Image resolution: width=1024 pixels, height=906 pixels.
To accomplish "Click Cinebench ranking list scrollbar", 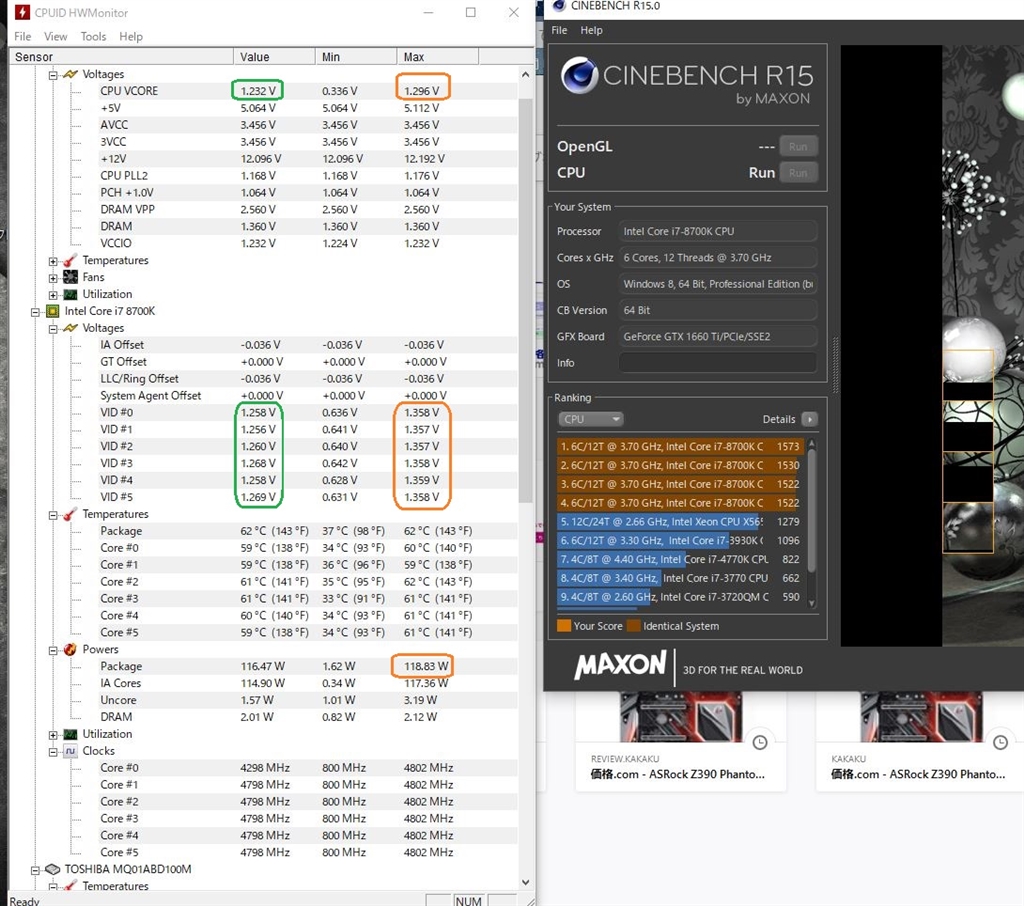I will (x=812, y=510).
